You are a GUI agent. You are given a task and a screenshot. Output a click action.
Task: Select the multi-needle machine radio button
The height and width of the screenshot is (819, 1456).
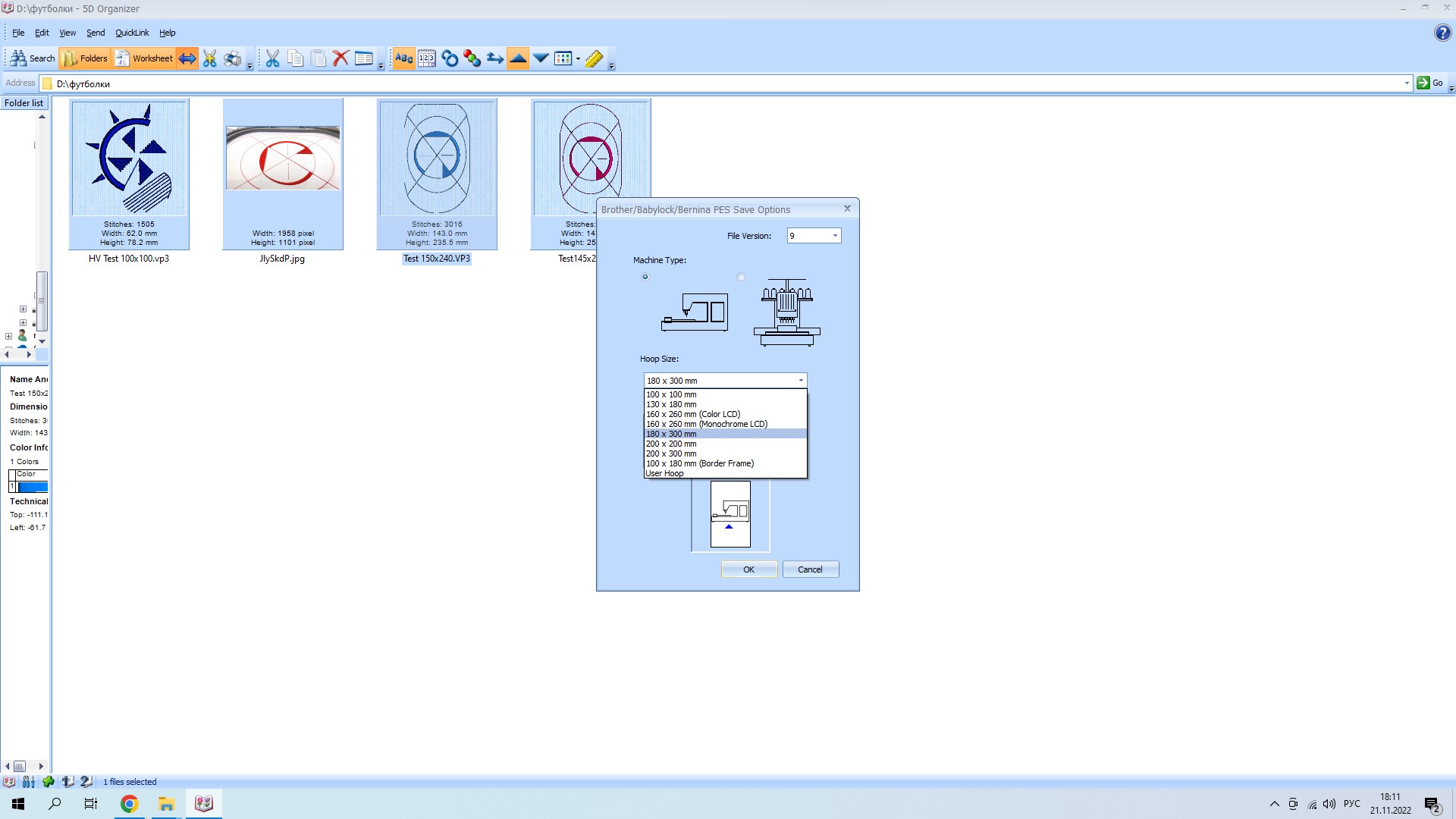pos(741,277)
